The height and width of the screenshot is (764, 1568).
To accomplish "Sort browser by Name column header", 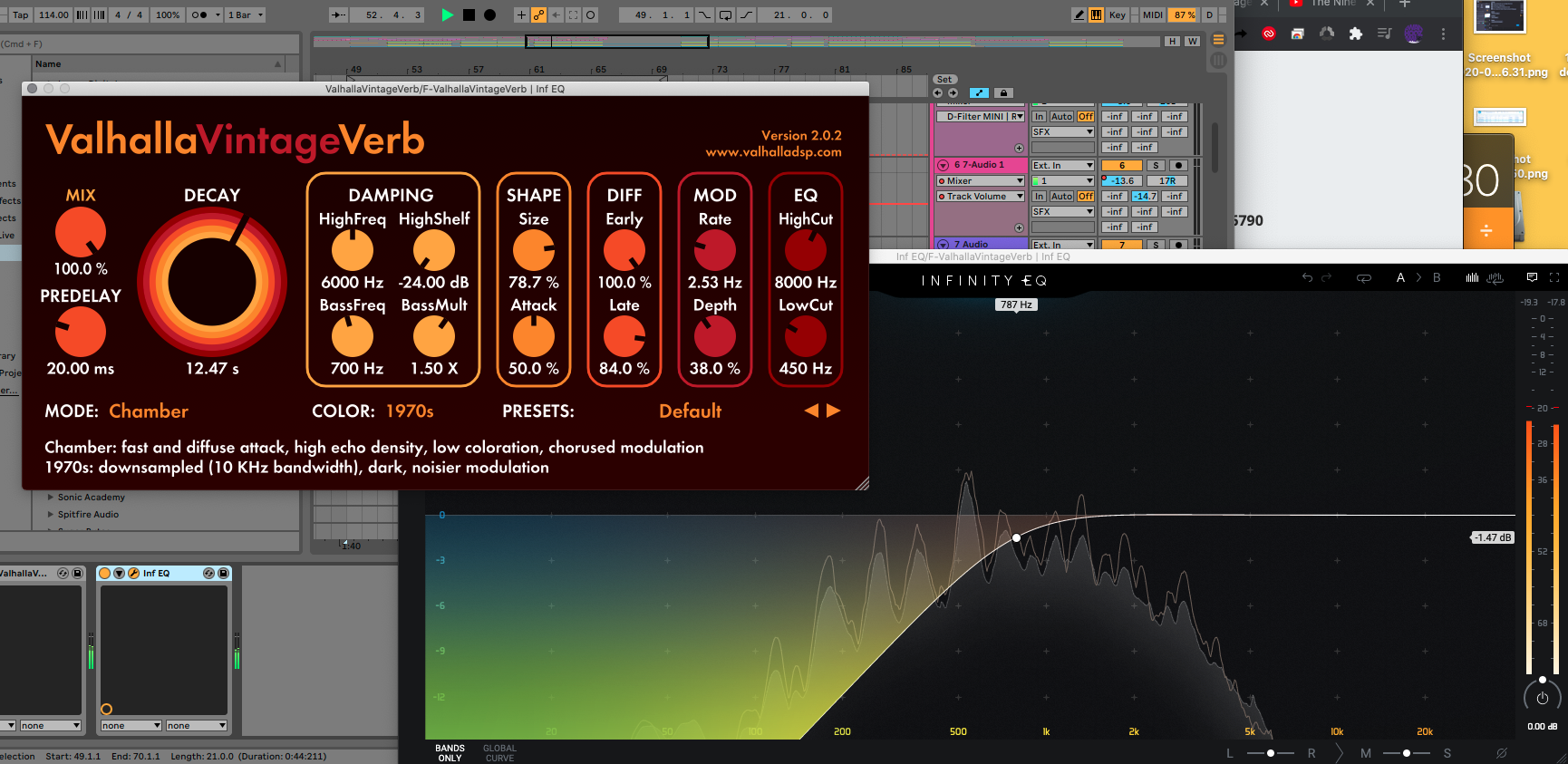I will tap(159, 64).
